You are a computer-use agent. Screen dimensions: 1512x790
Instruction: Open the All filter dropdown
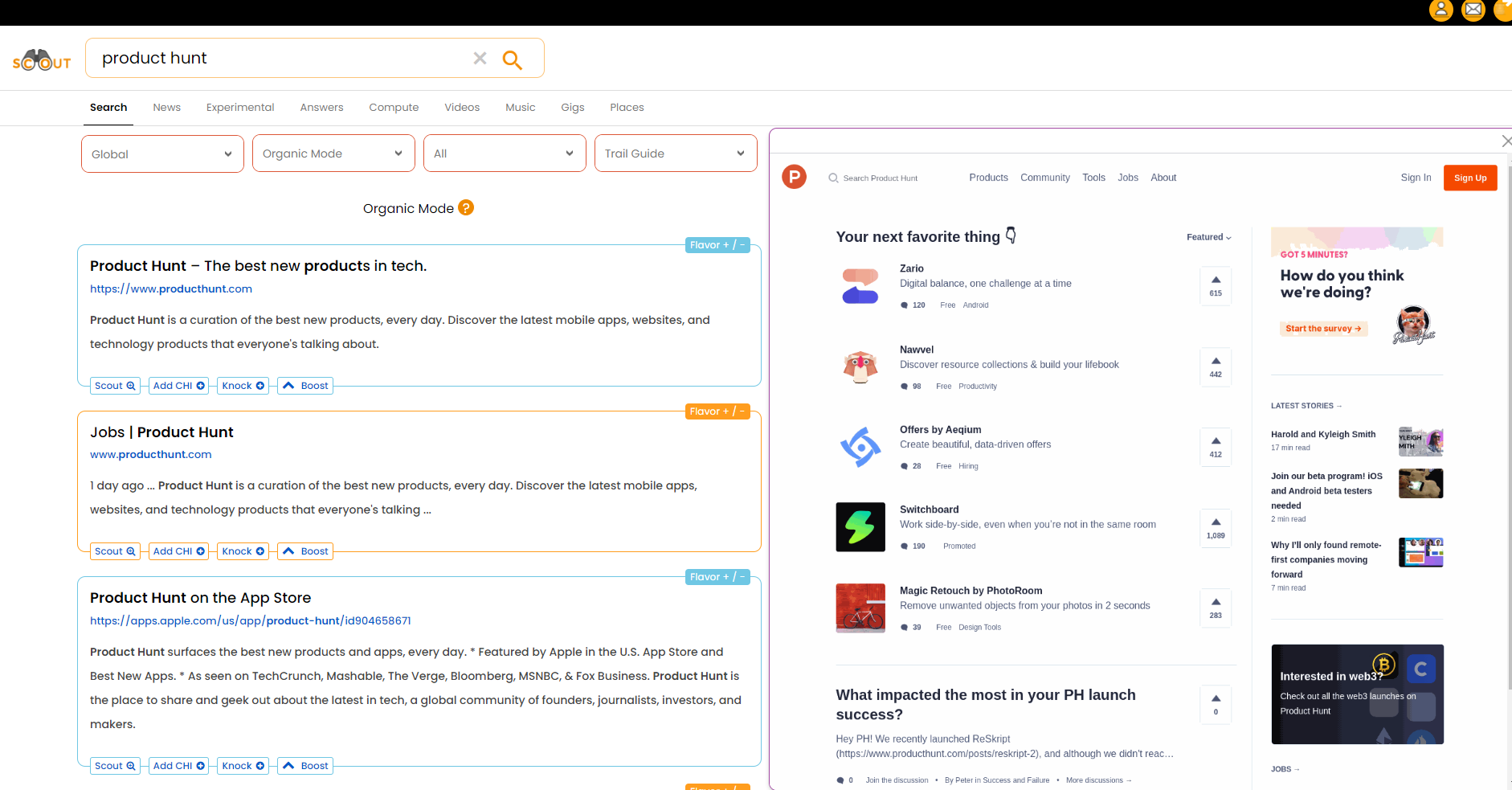[x=505, y=153]
